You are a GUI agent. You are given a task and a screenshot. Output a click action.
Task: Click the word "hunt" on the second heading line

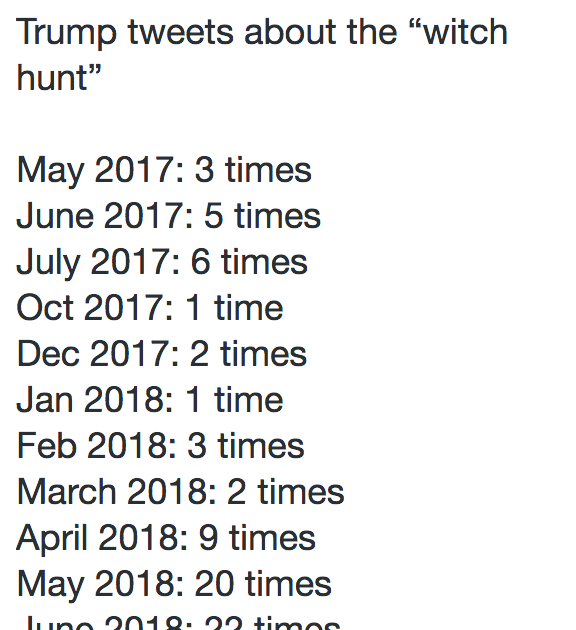point(52,78)
